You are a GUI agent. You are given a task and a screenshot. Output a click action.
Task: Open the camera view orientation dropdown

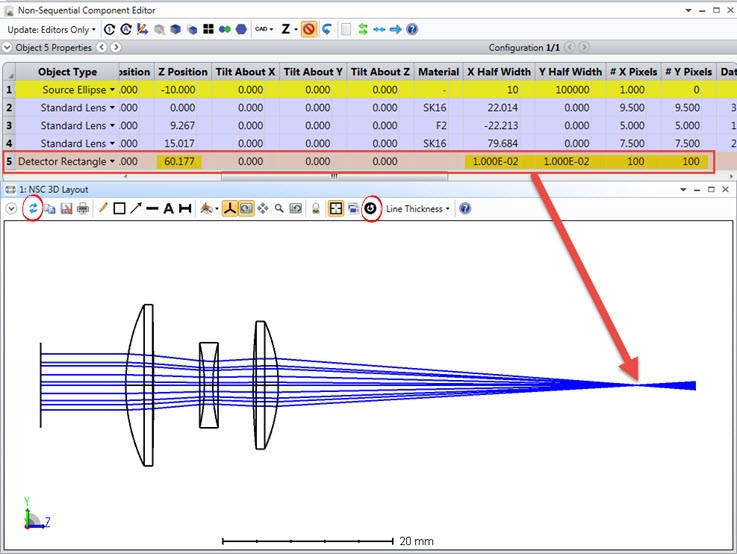pos(209,209)
